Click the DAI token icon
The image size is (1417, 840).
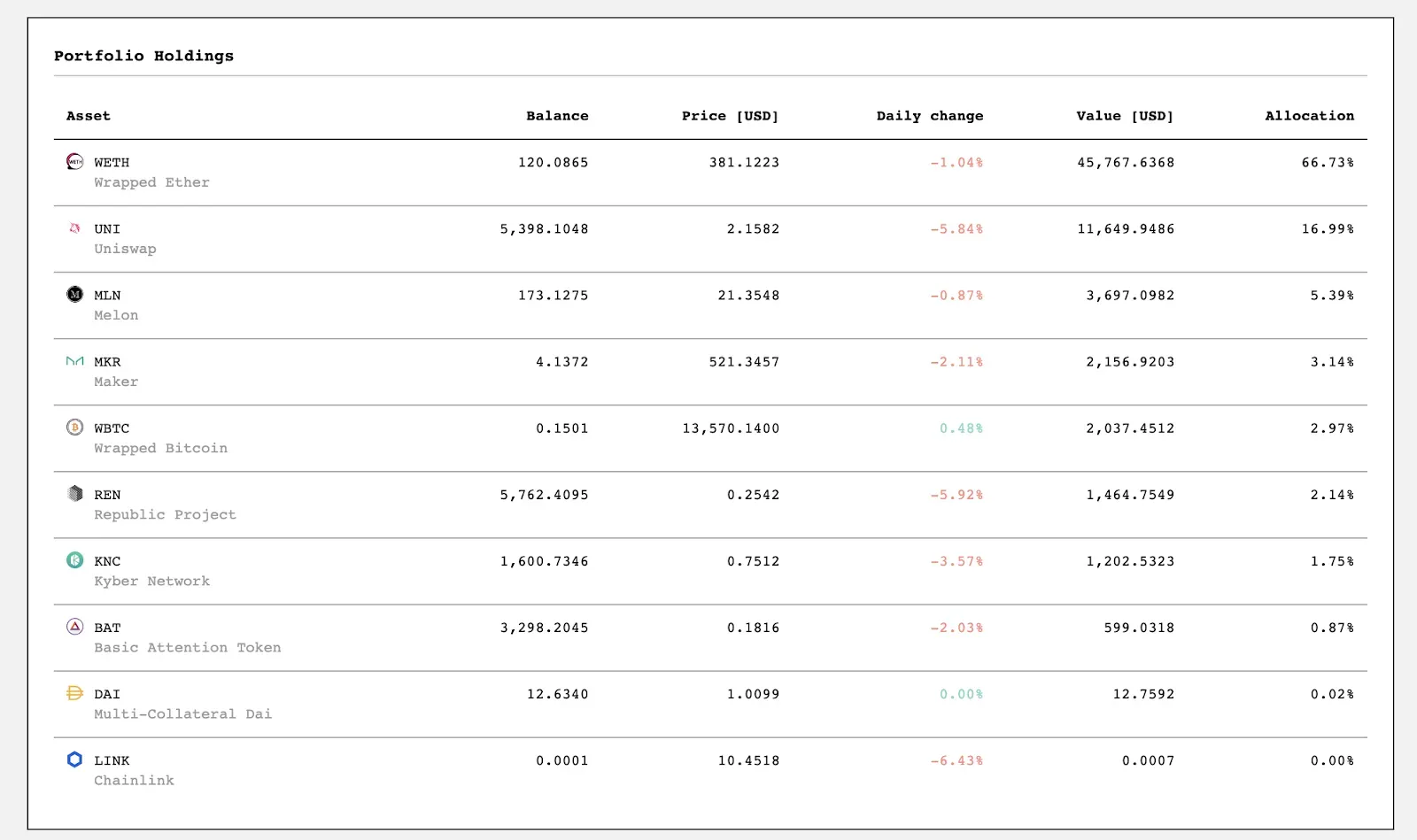75,693
